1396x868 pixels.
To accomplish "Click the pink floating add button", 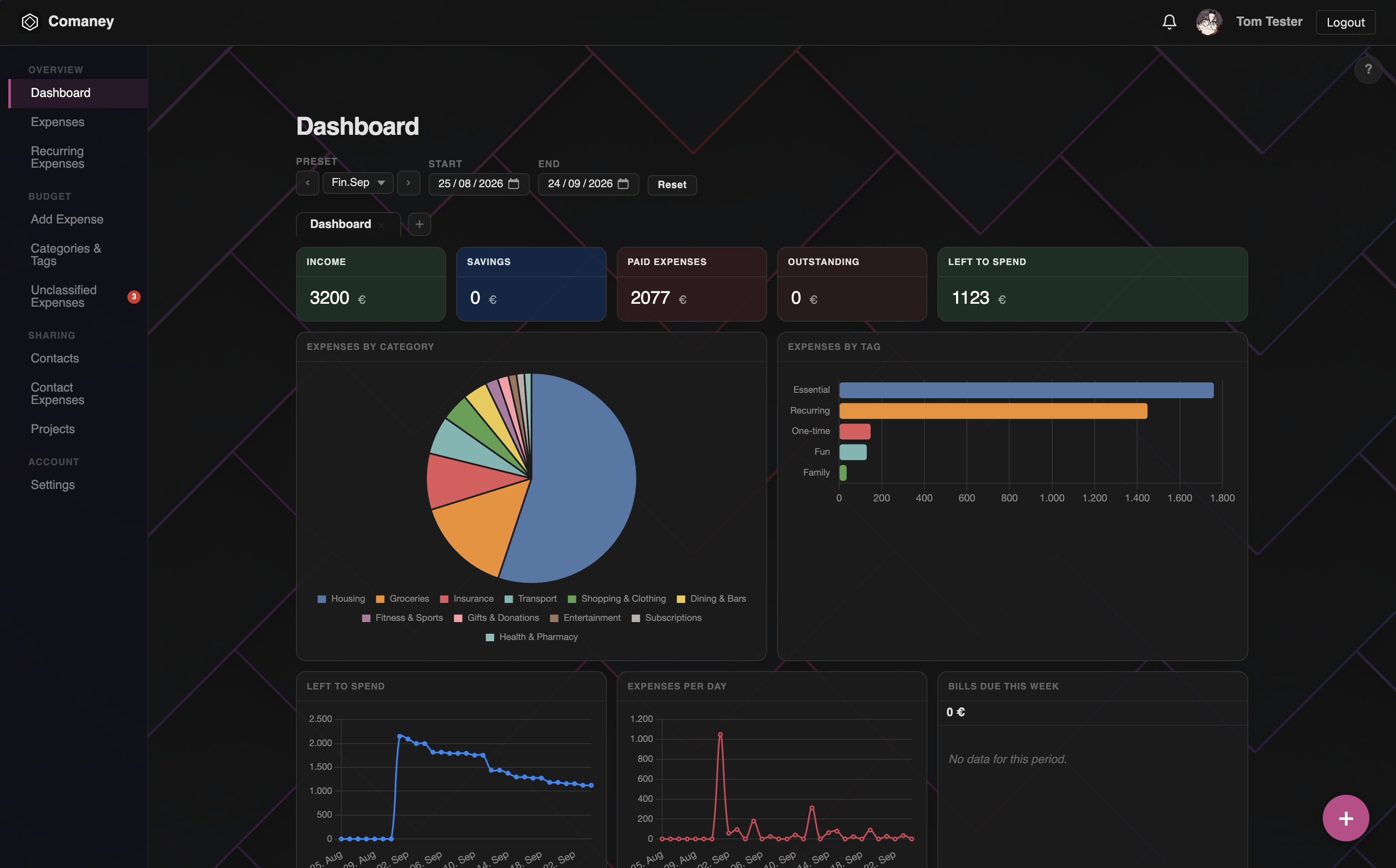I will pyautogui.click(x=1346, y=818).
